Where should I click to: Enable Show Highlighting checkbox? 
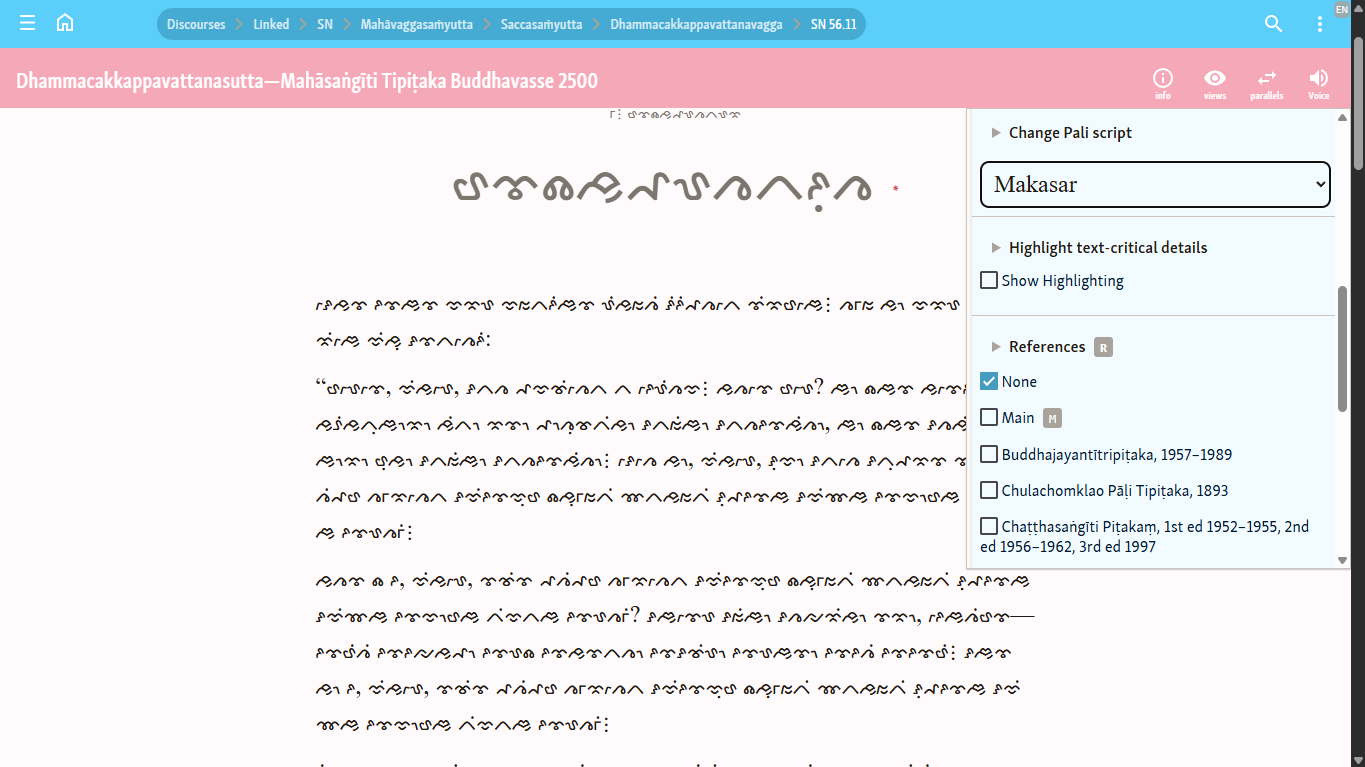point(989,281)
